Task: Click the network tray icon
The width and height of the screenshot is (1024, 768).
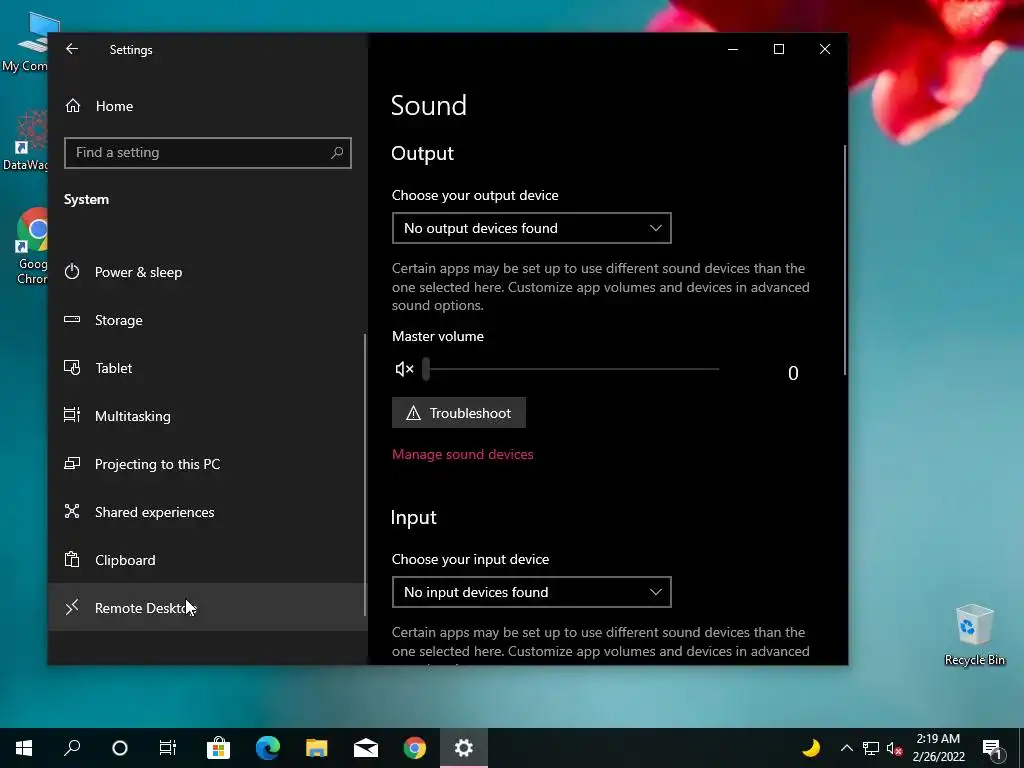Action: (871, 748)
